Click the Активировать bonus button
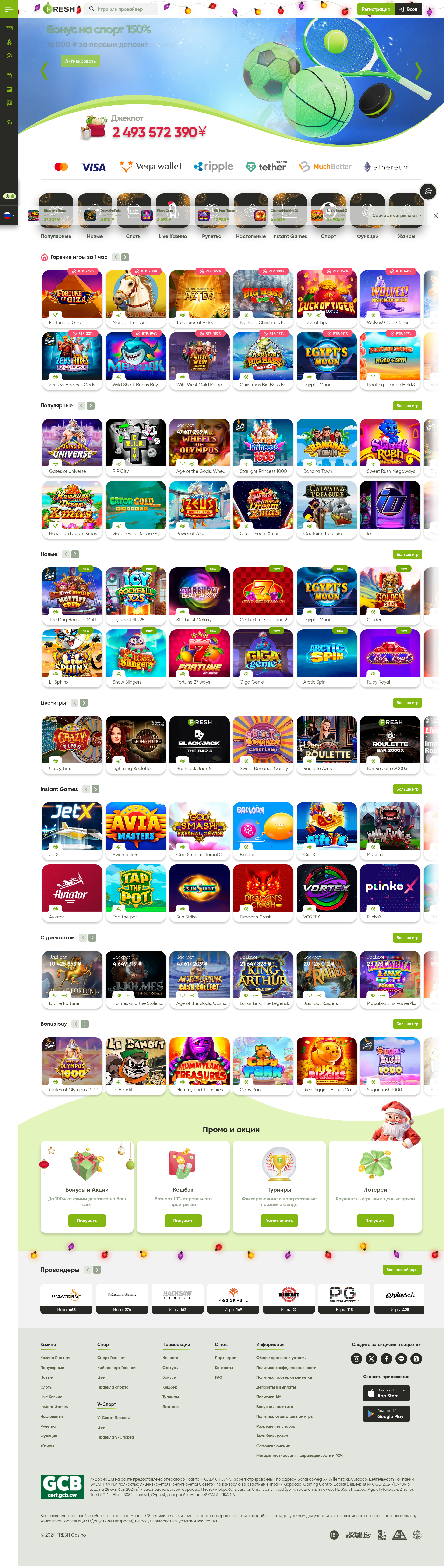 tap(80, 61)
